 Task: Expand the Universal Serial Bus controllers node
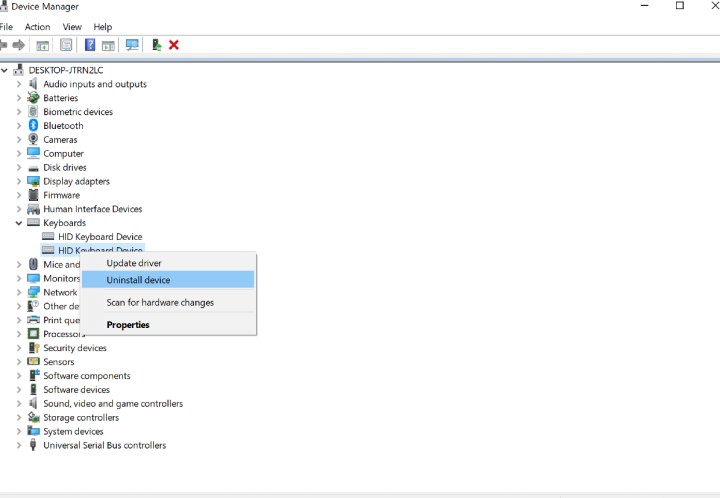tap(19, 446)
